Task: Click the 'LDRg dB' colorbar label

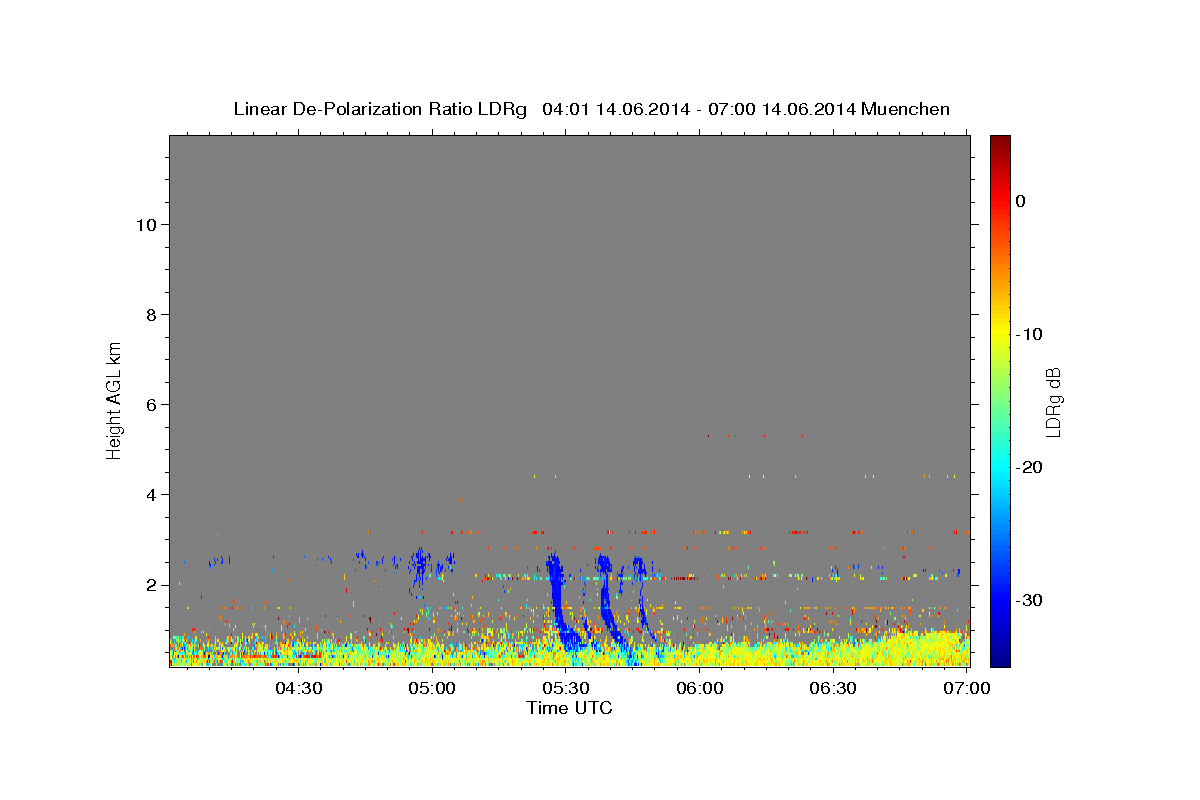Action: [1053, 403]
